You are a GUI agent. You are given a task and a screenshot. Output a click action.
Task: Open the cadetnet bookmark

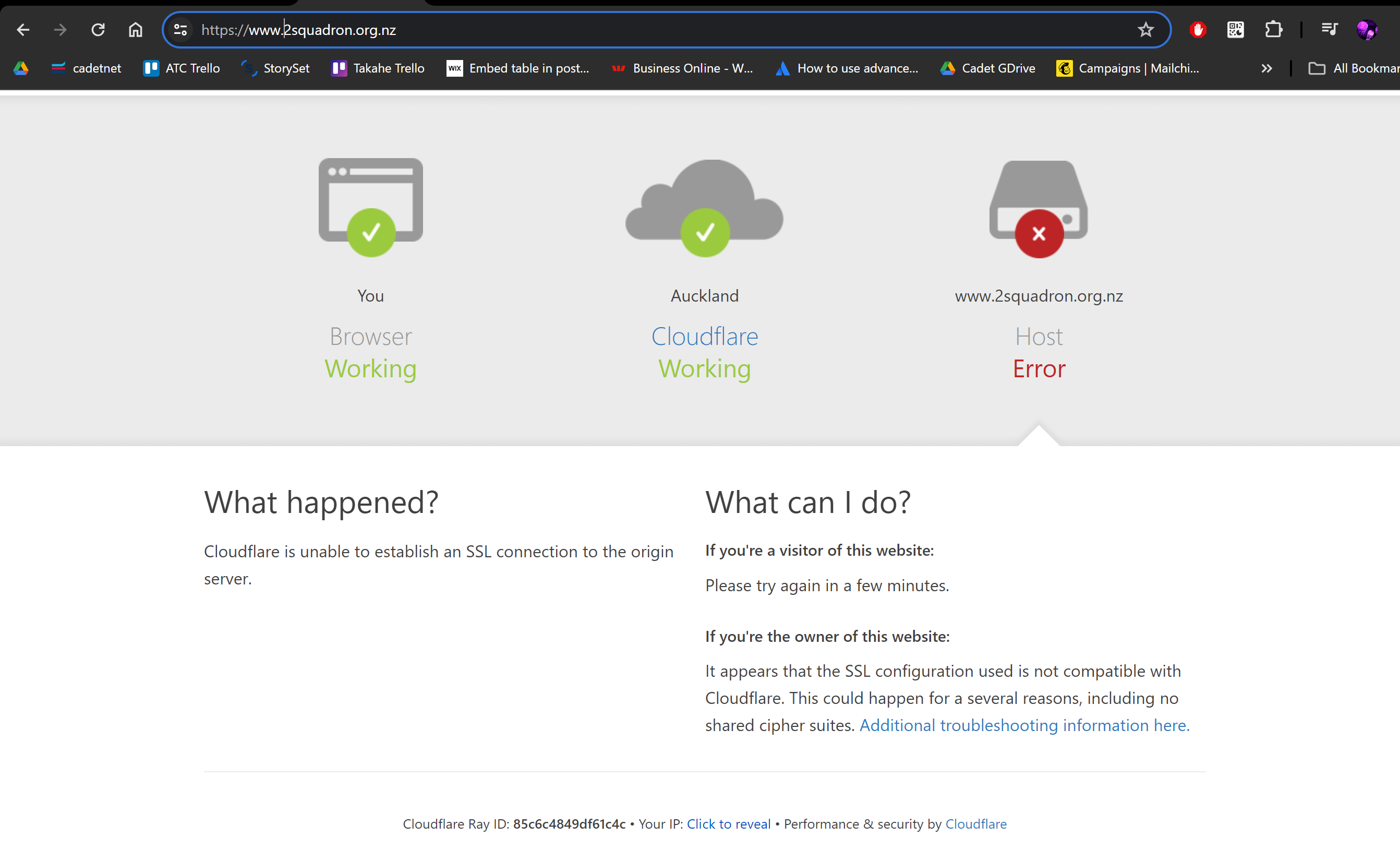click(86, 68)
